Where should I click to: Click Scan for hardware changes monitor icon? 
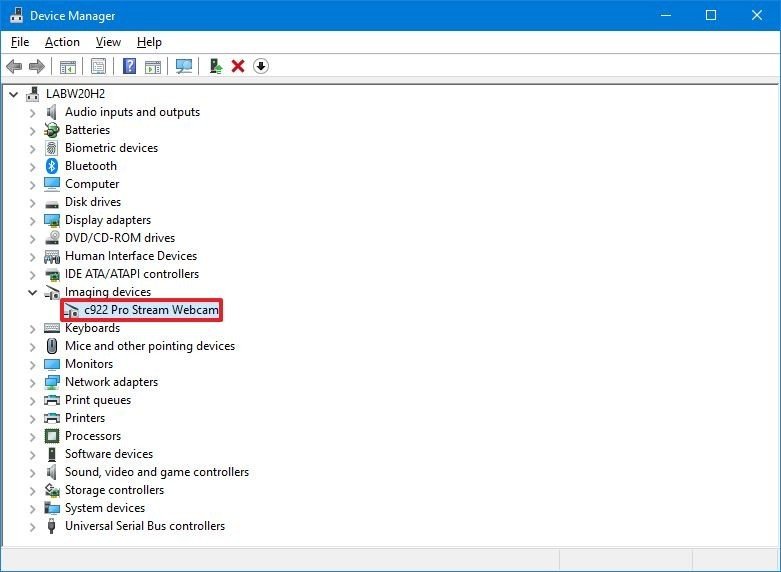[x=184, y=66]
